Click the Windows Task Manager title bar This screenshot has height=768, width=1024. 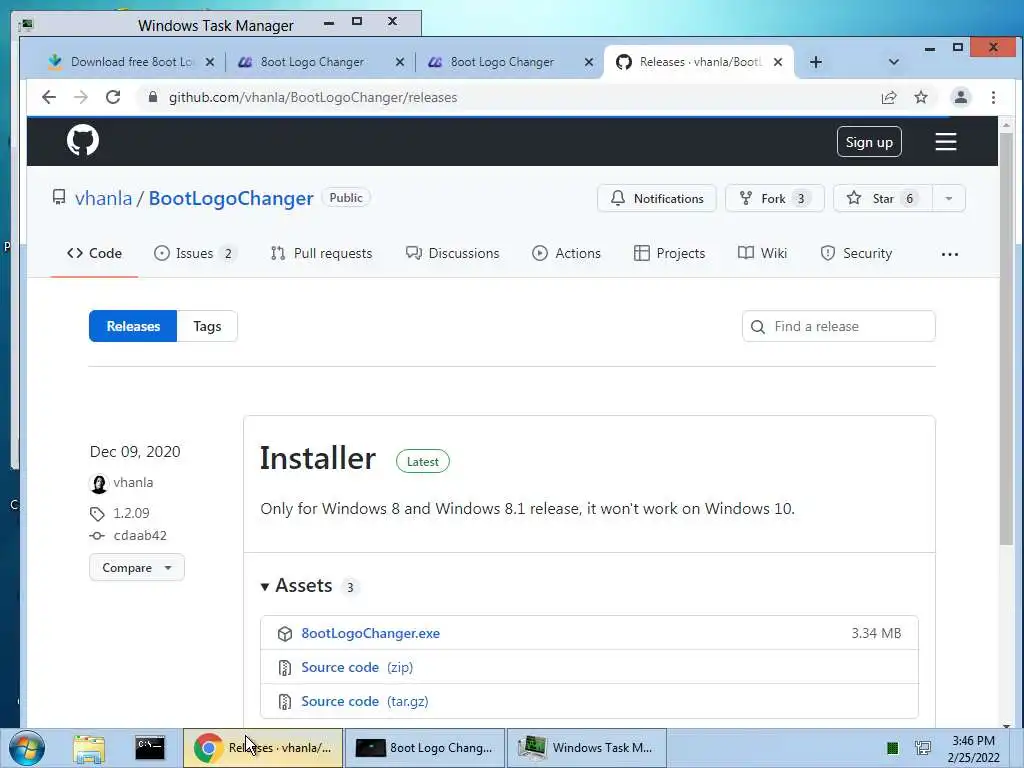[216, 25]
